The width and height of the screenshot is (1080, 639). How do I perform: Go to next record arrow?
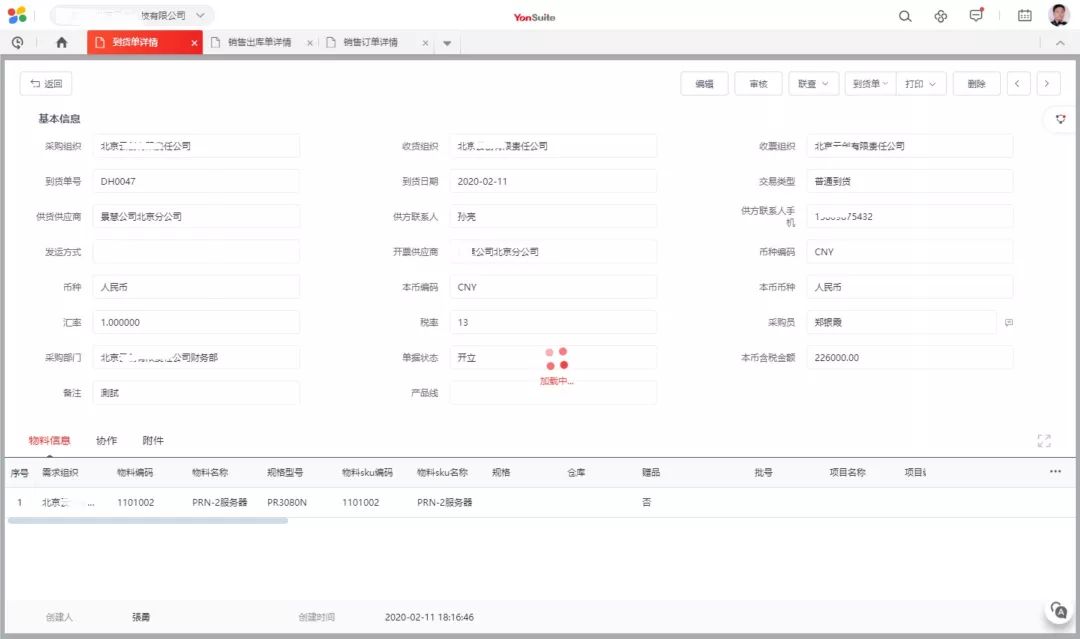[1047, 84]
